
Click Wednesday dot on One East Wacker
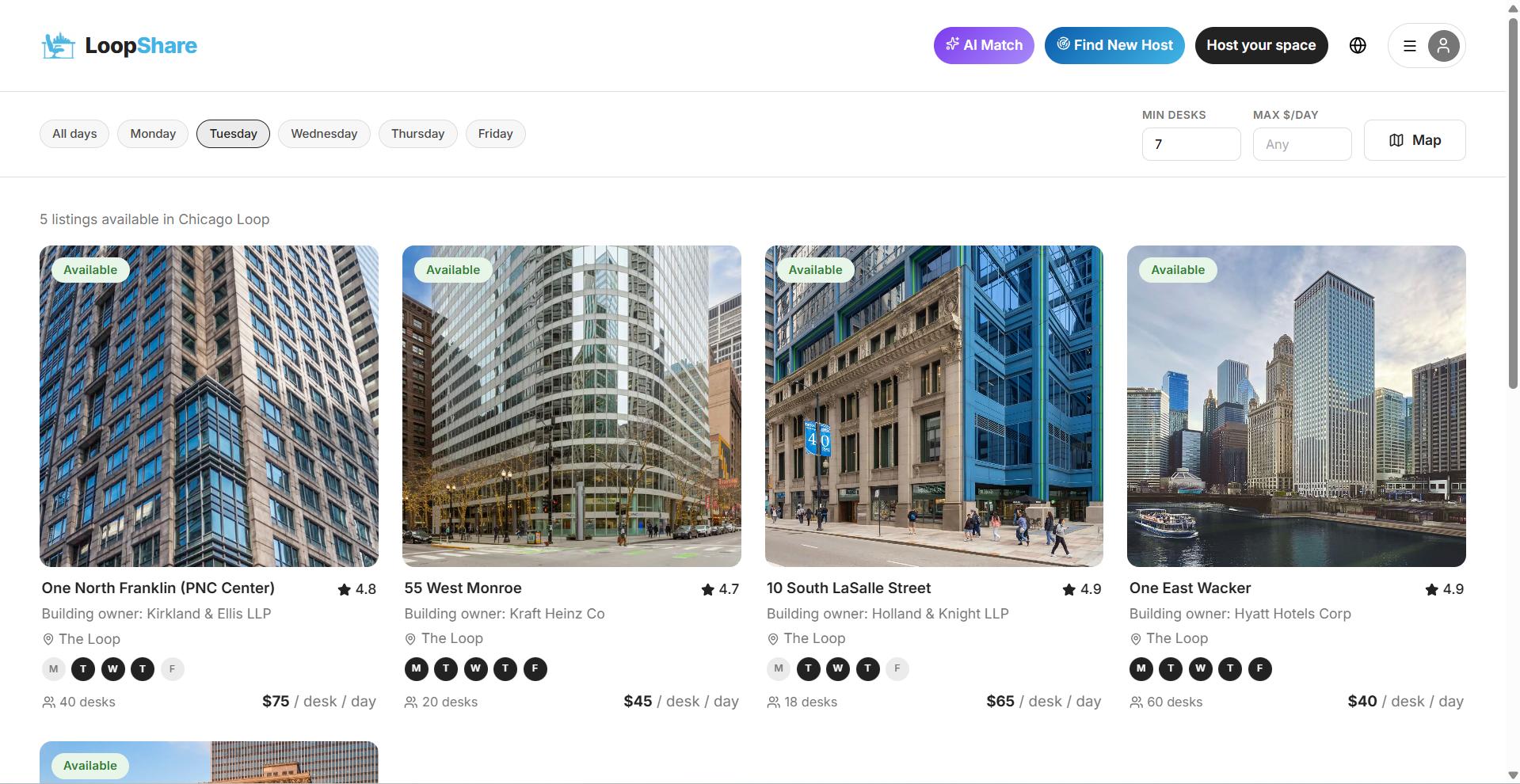(x=1201, y=669)
